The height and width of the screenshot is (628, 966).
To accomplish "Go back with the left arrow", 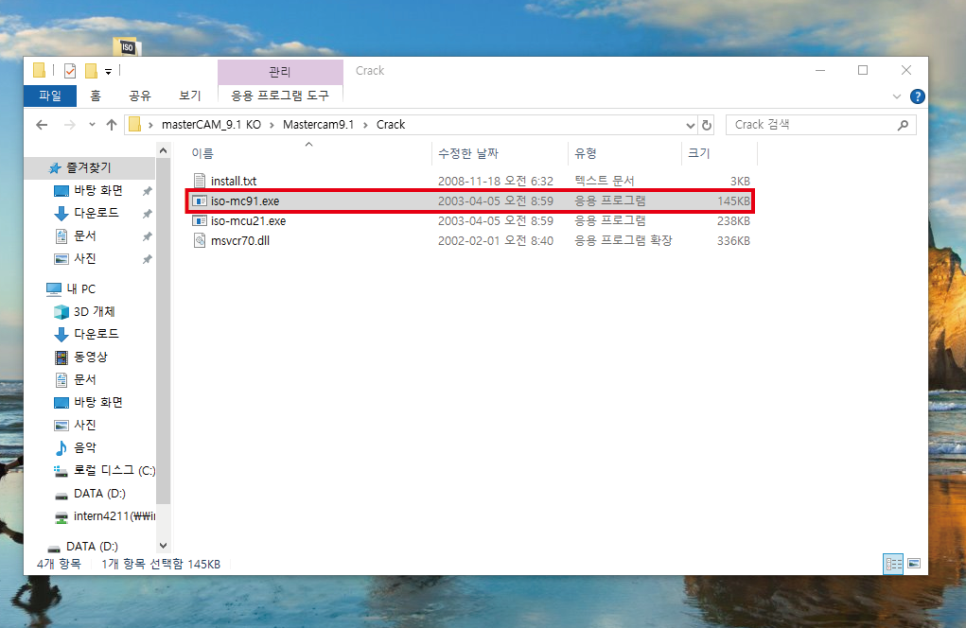I will (x=42, y=125).
